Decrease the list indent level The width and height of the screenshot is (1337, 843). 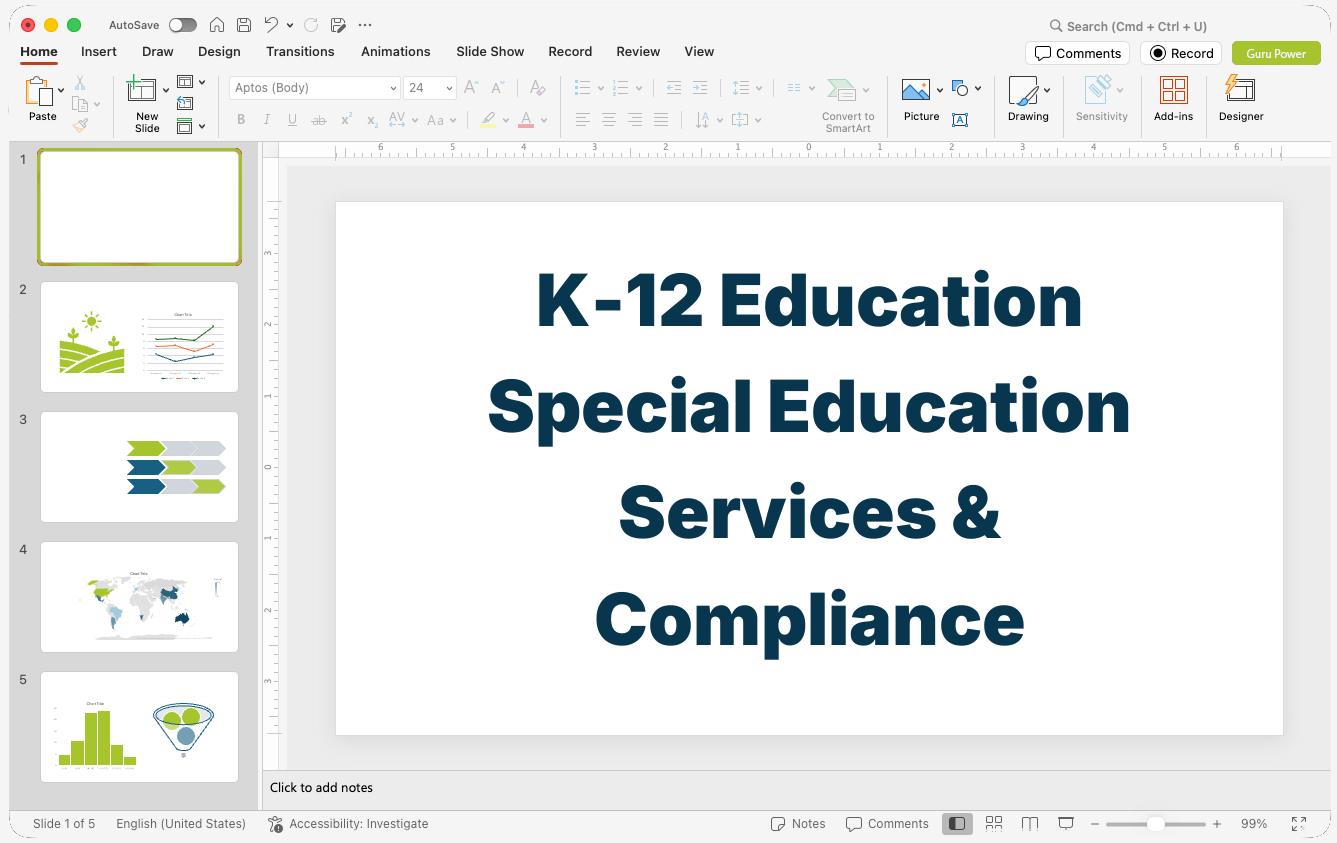tap(674, 88)
